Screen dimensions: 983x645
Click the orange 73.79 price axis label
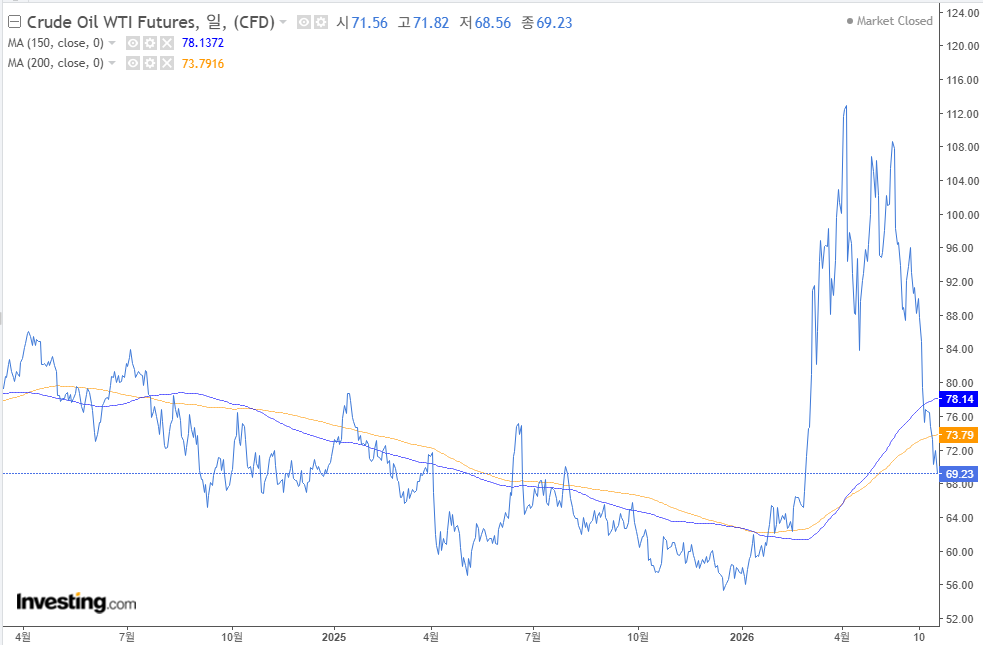point(959,435)
